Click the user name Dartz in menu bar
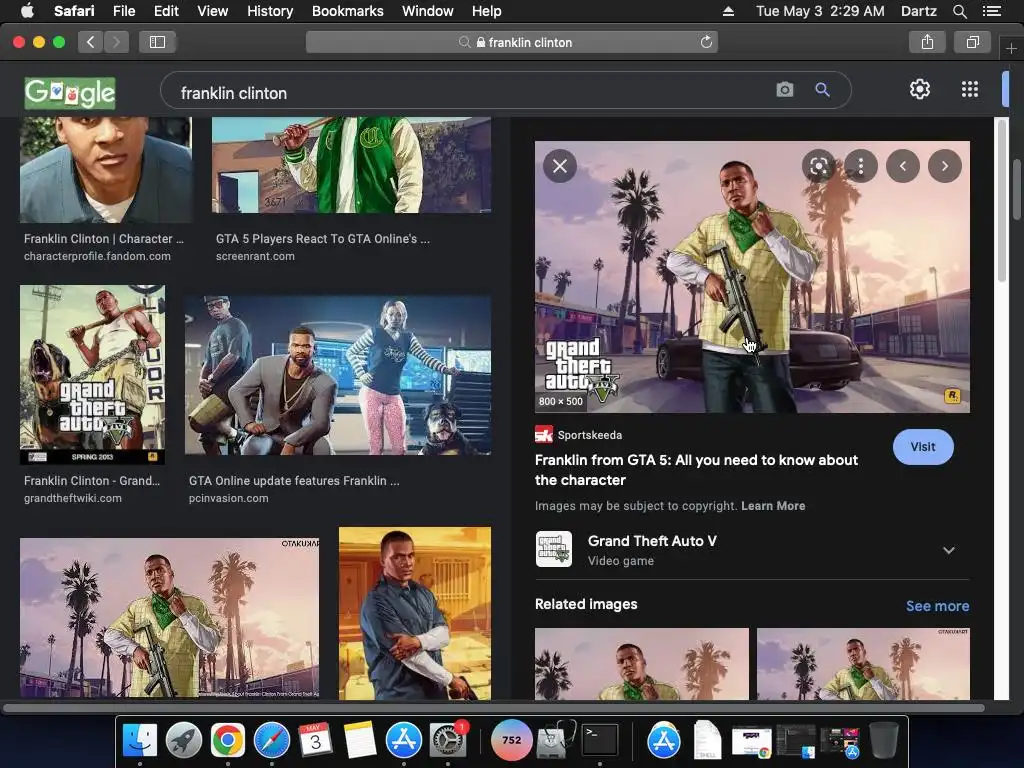Image resolution: width=1024 pixels, height=768 pixels. (x=918, y=11)
